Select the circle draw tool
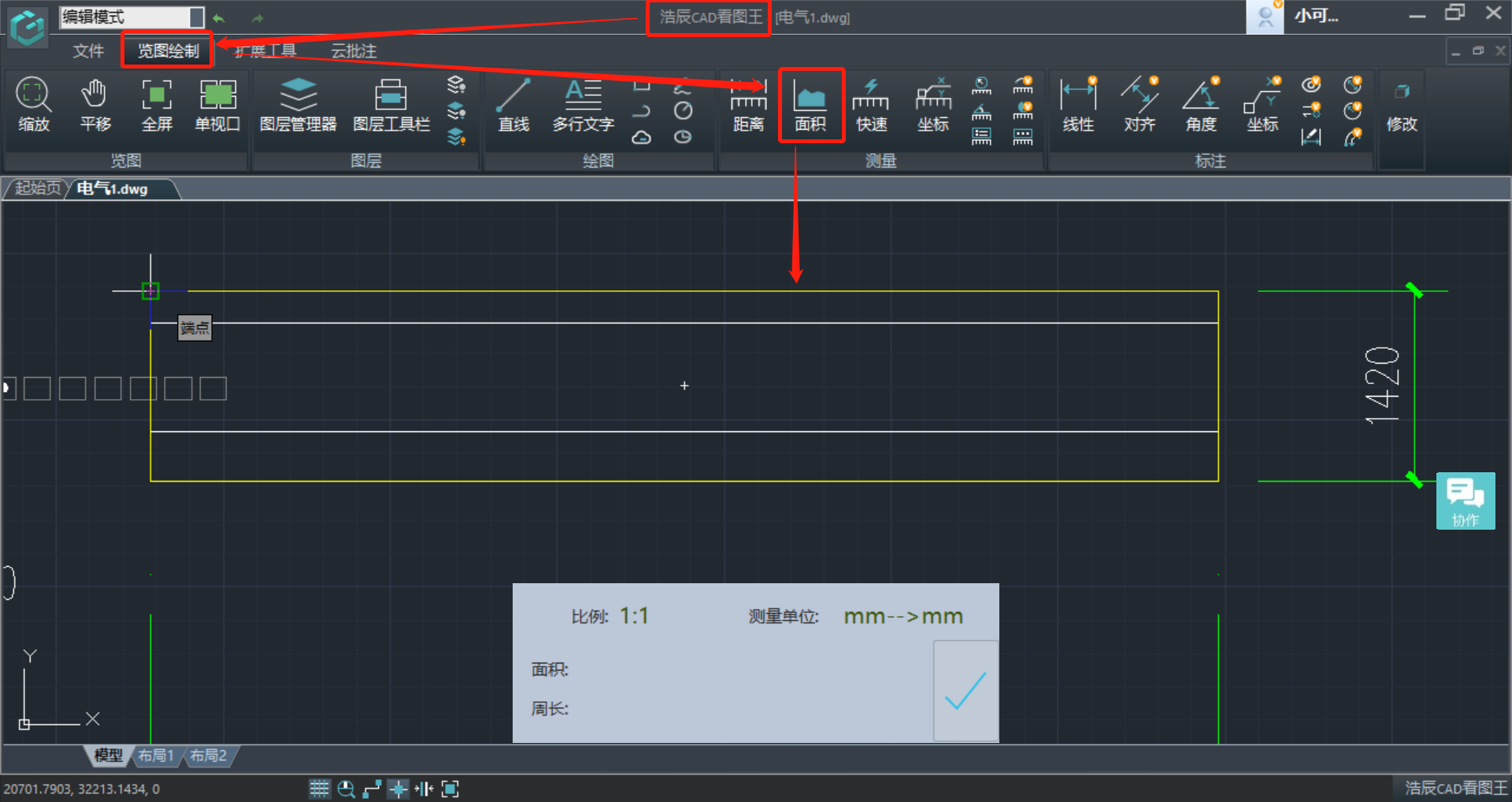 (683, 111)
